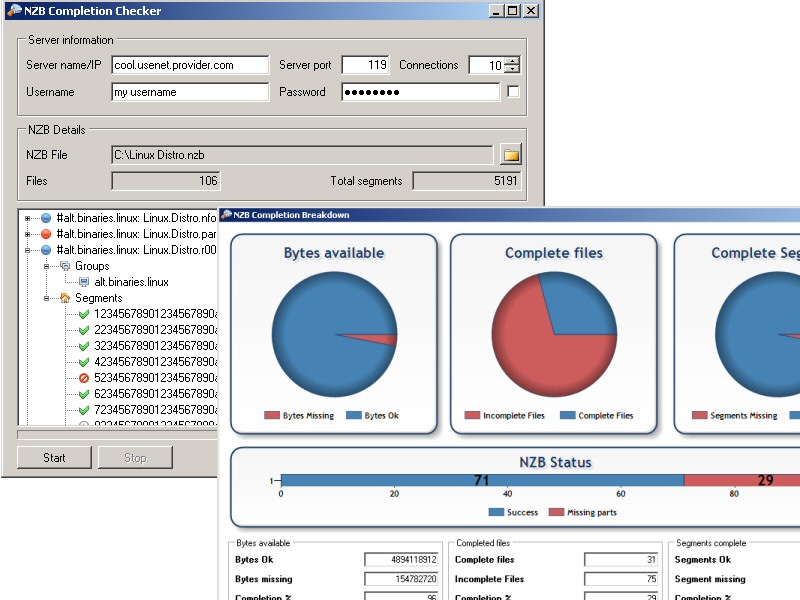This screenshot has width=800, height=600.
Task: Click the red blocked icon on segment 5234567890
Action: pos(84,378)
